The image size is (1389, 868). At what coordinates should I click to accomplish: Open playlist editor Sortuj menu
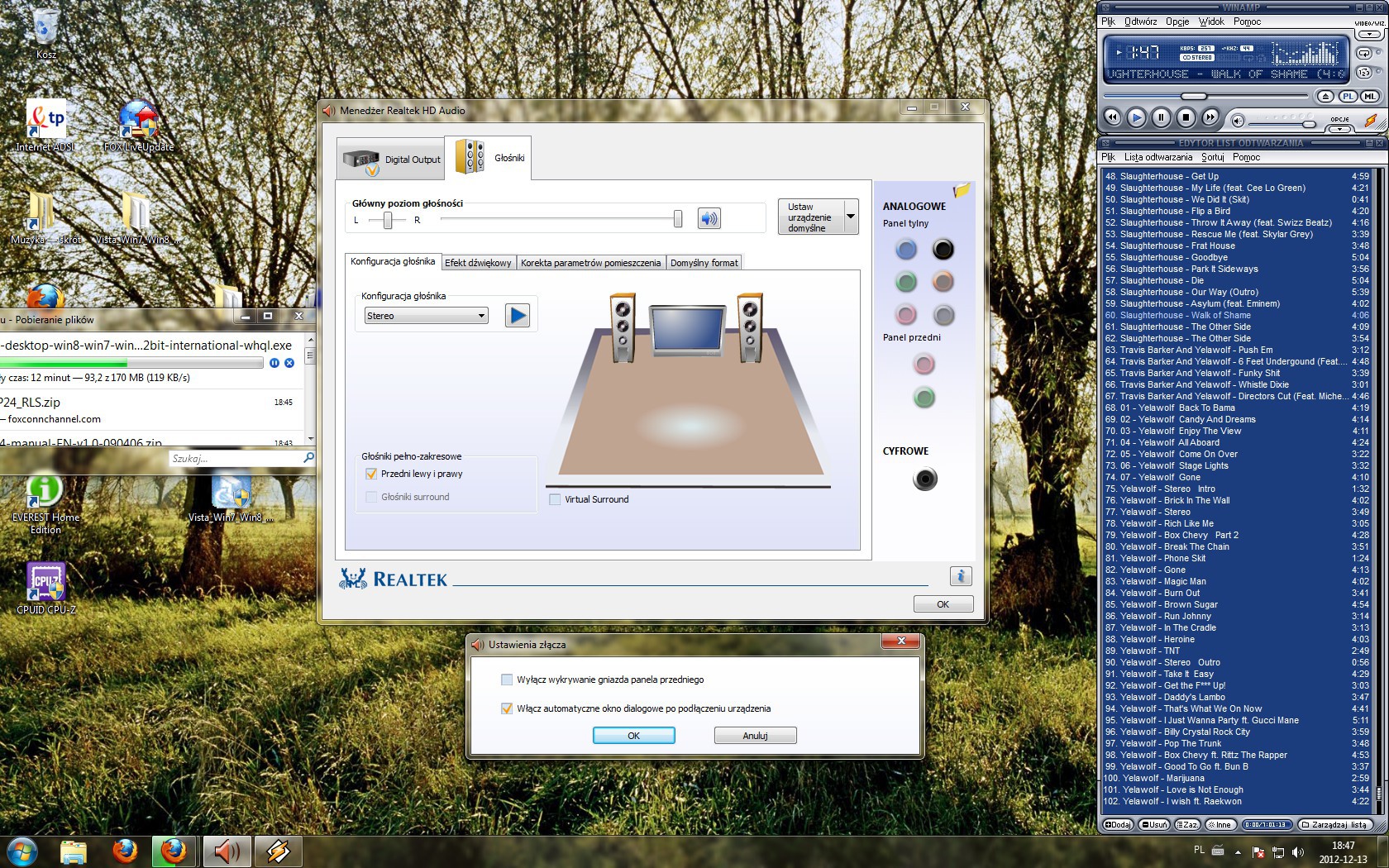tap(1212, 157)
